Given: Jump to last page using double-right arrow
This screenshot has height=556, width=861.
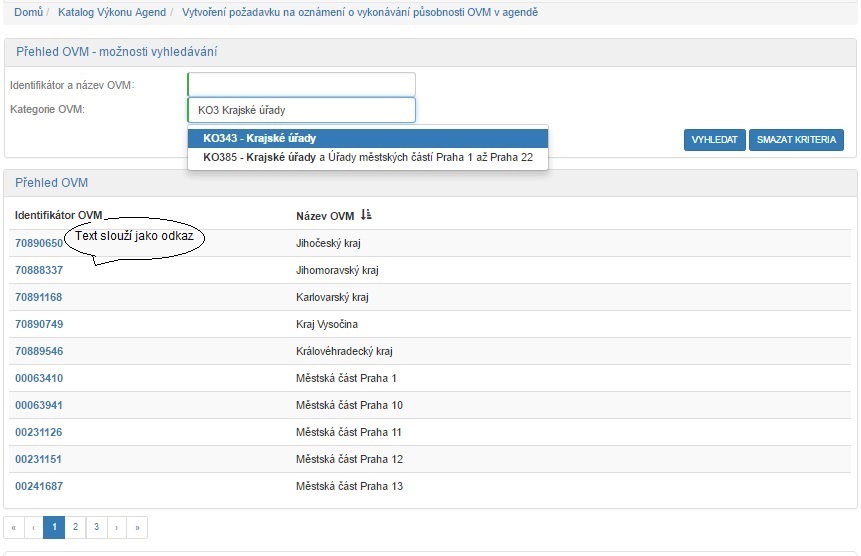Looking at the screenshot, I should [x=138, y=527].
